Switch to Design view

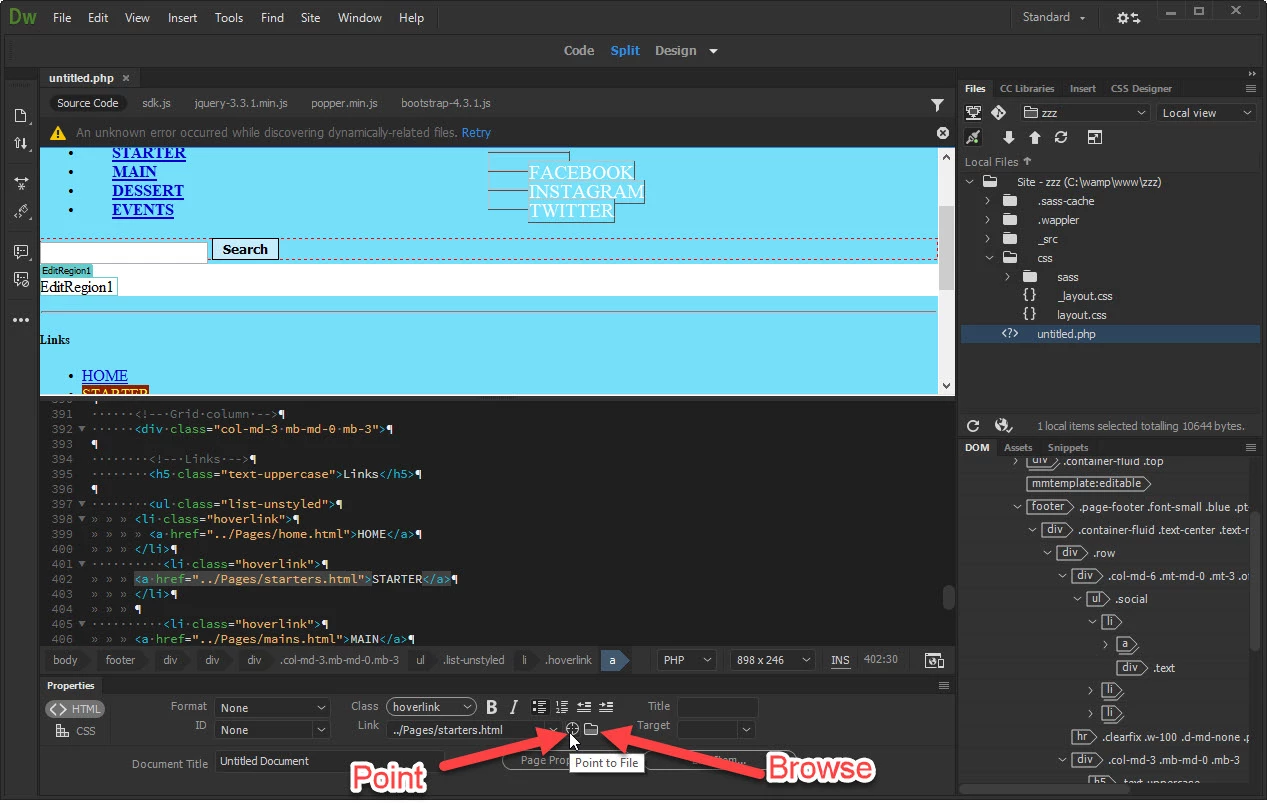[x=676, y=51]
